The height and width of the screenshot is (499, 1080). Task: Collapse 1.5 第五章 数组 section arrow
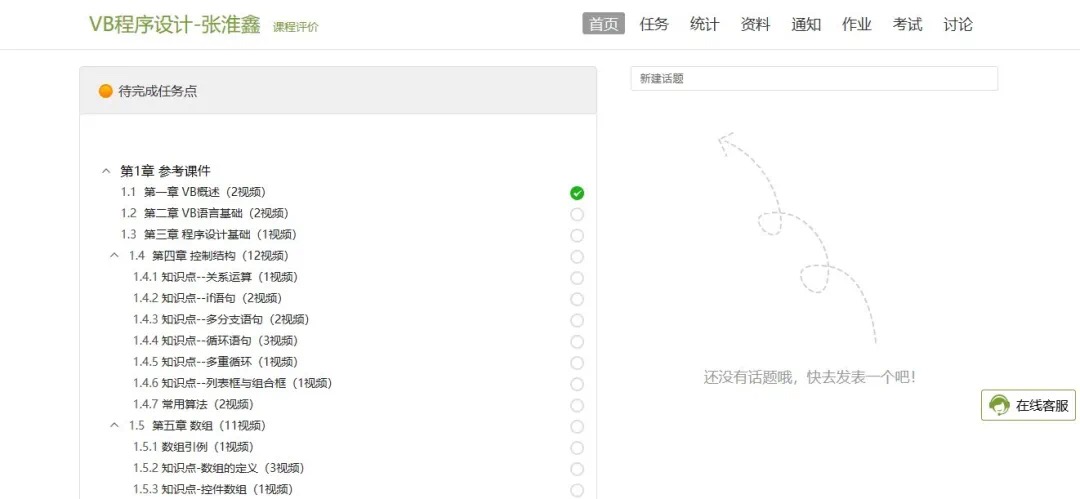pyautogui.click(x=114, y=425)
